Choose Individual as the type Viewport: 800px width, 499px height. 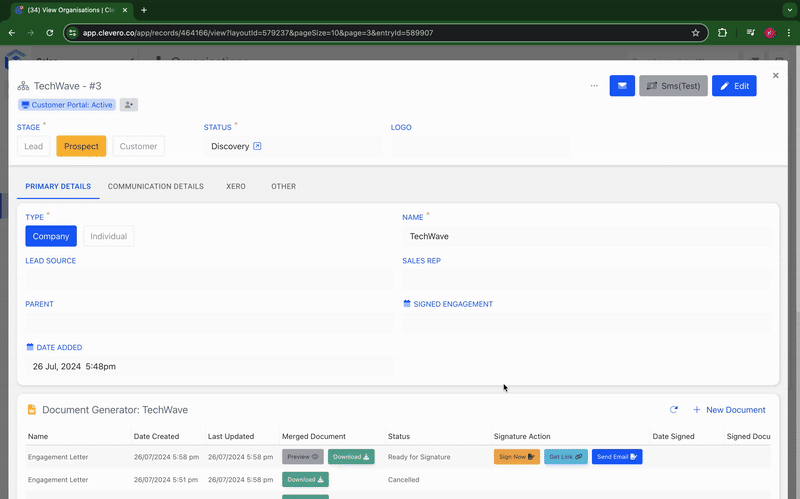[109, 236]
